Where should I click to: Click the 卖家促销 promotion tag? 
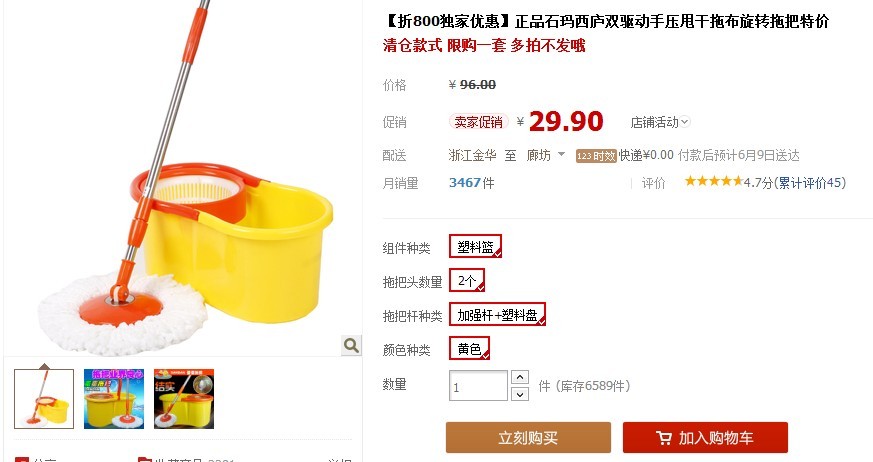478,122
